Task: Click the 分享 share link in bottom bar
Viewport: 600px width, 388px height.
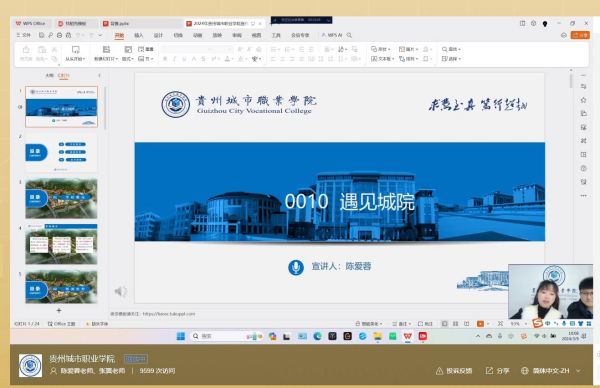Action: click(497, 371)
